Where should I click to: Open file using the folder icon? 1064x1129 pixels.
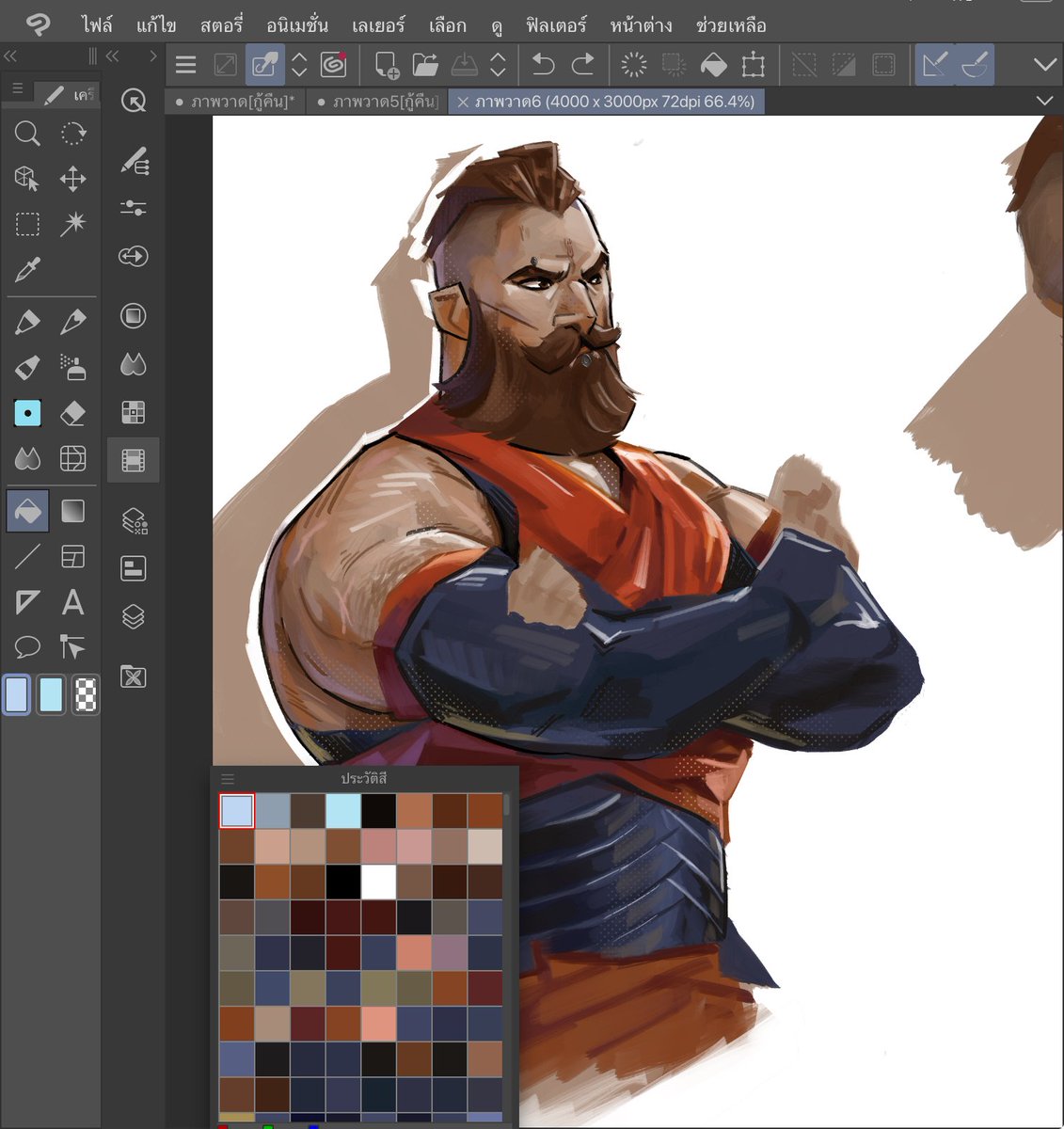pos(425,64)
